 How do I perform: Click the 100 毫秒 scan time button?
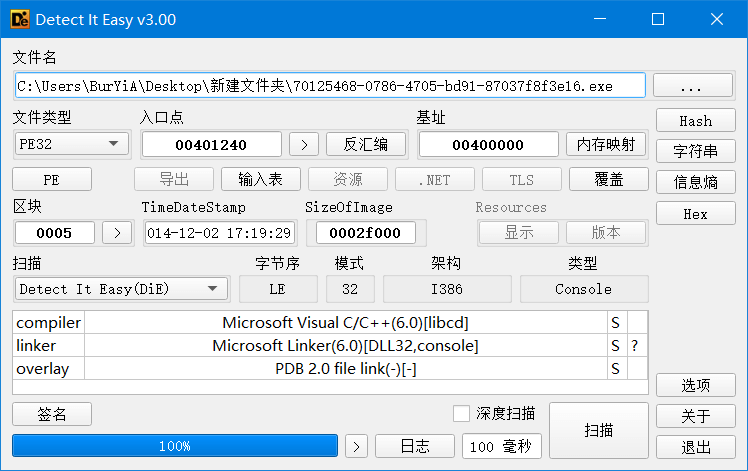click(501, 446)
